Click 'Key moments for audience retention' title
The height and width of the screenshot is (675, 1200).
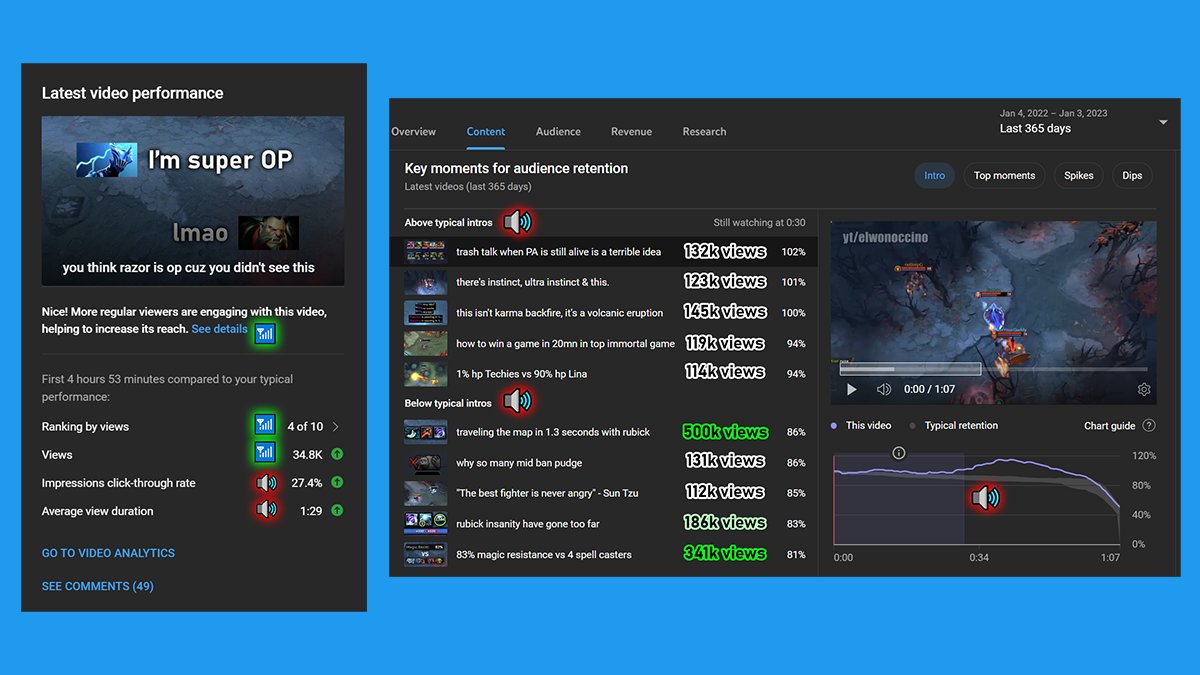point(516,168)
